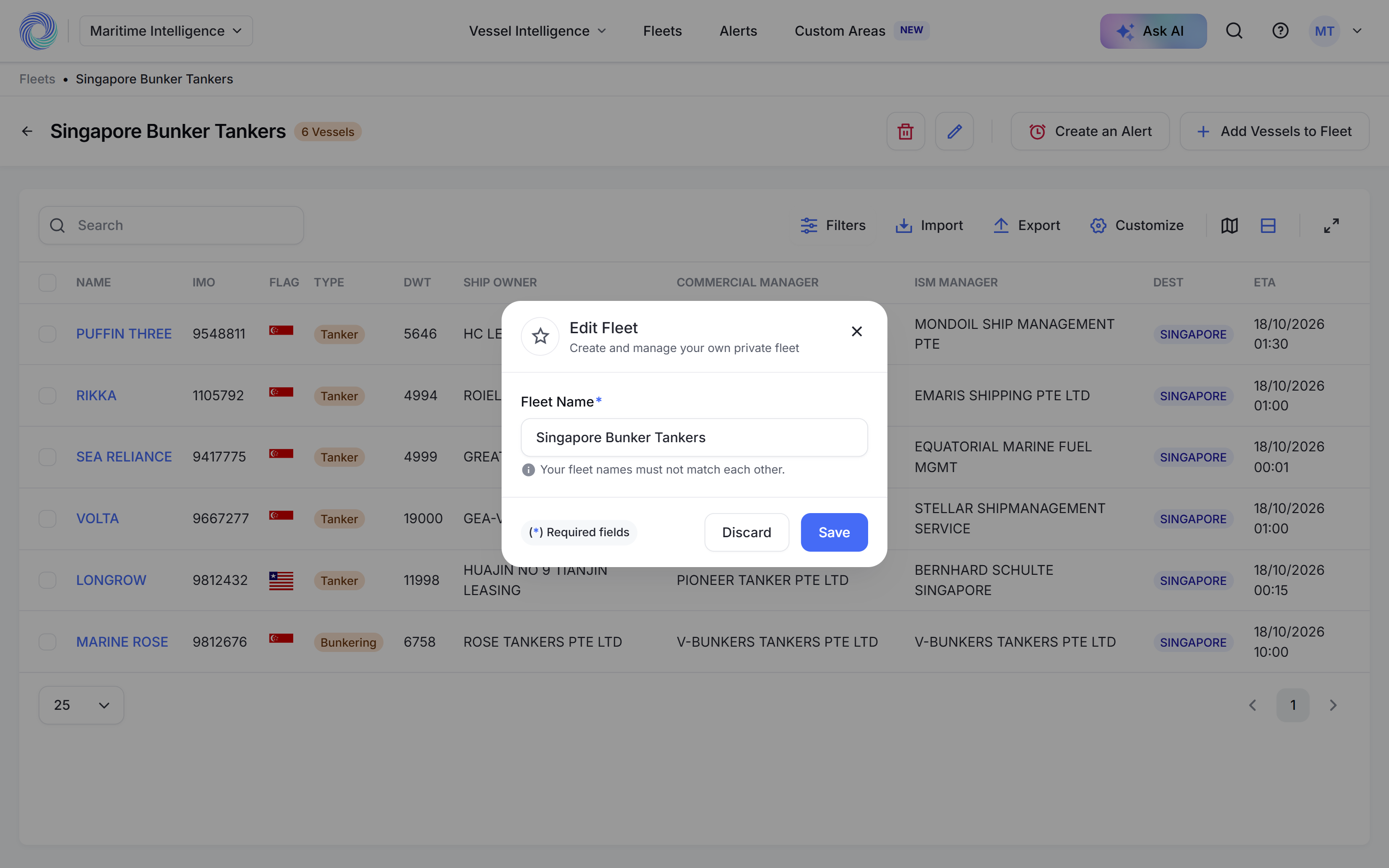
Task: Click the star icon in Edit Fleet dialog
Action: coord(540,337)
